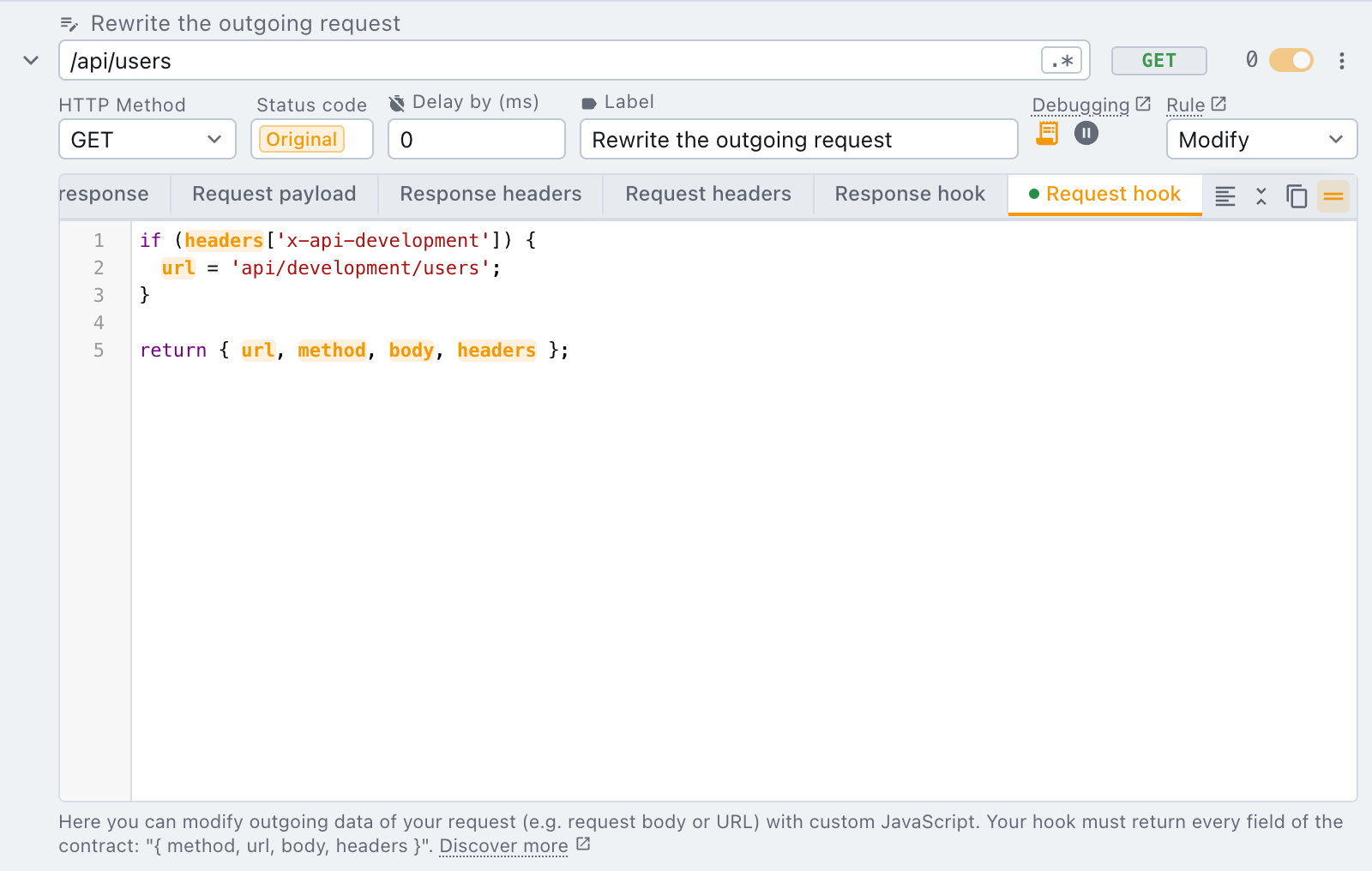Click the return statement on line 5

pyautogui.click(x=354, y=351)
